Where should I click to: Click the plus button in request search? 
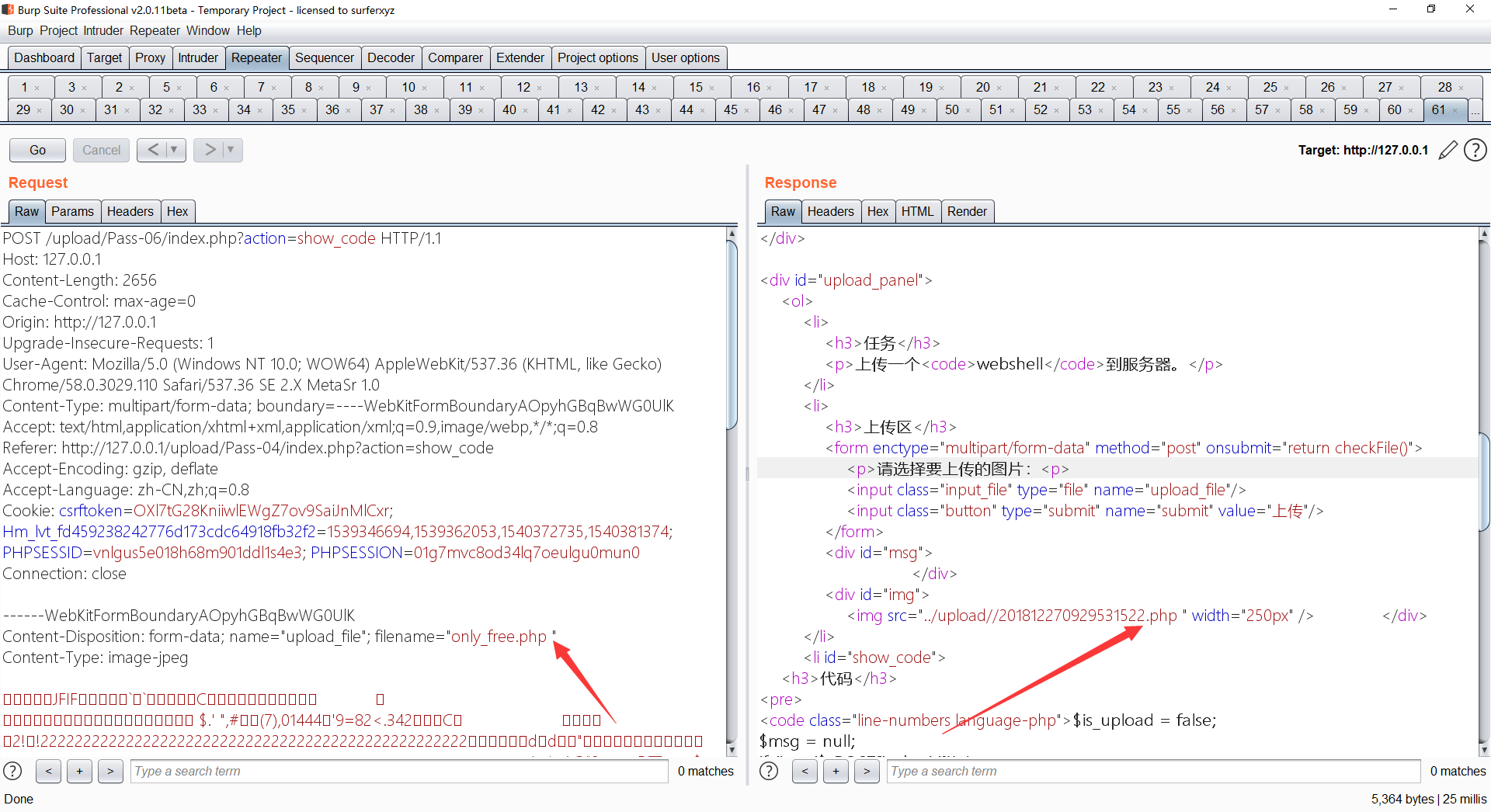point(79,771)
